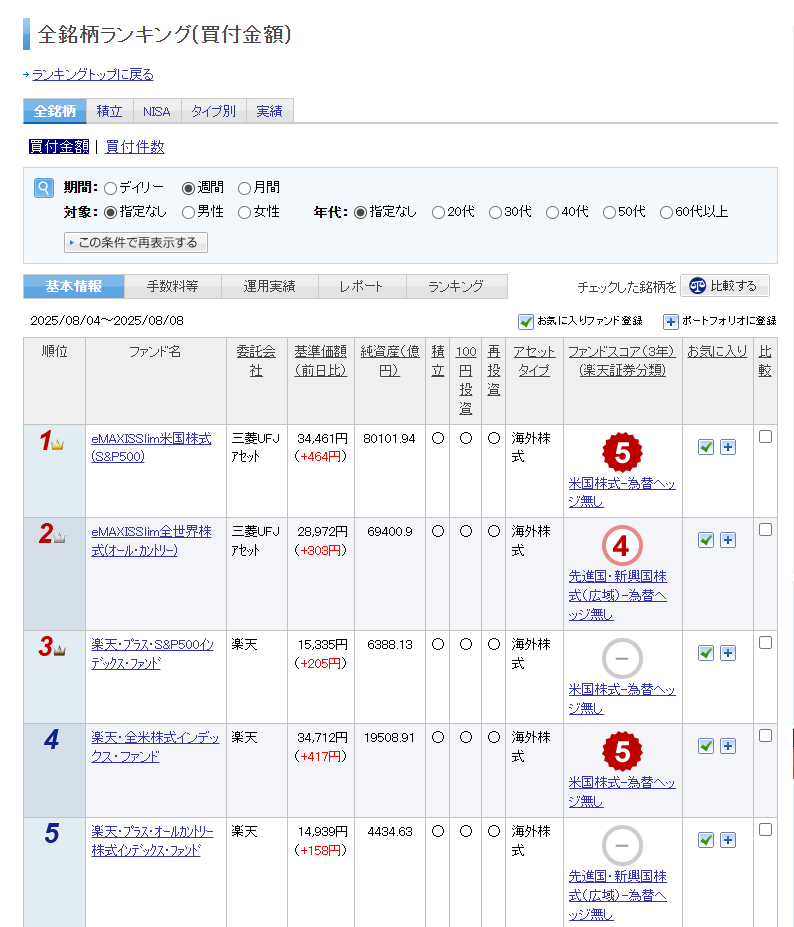
Task: Add eMAXIS Slim全世界株式 to portfolio plus icon
Action: tap(728, 540)
